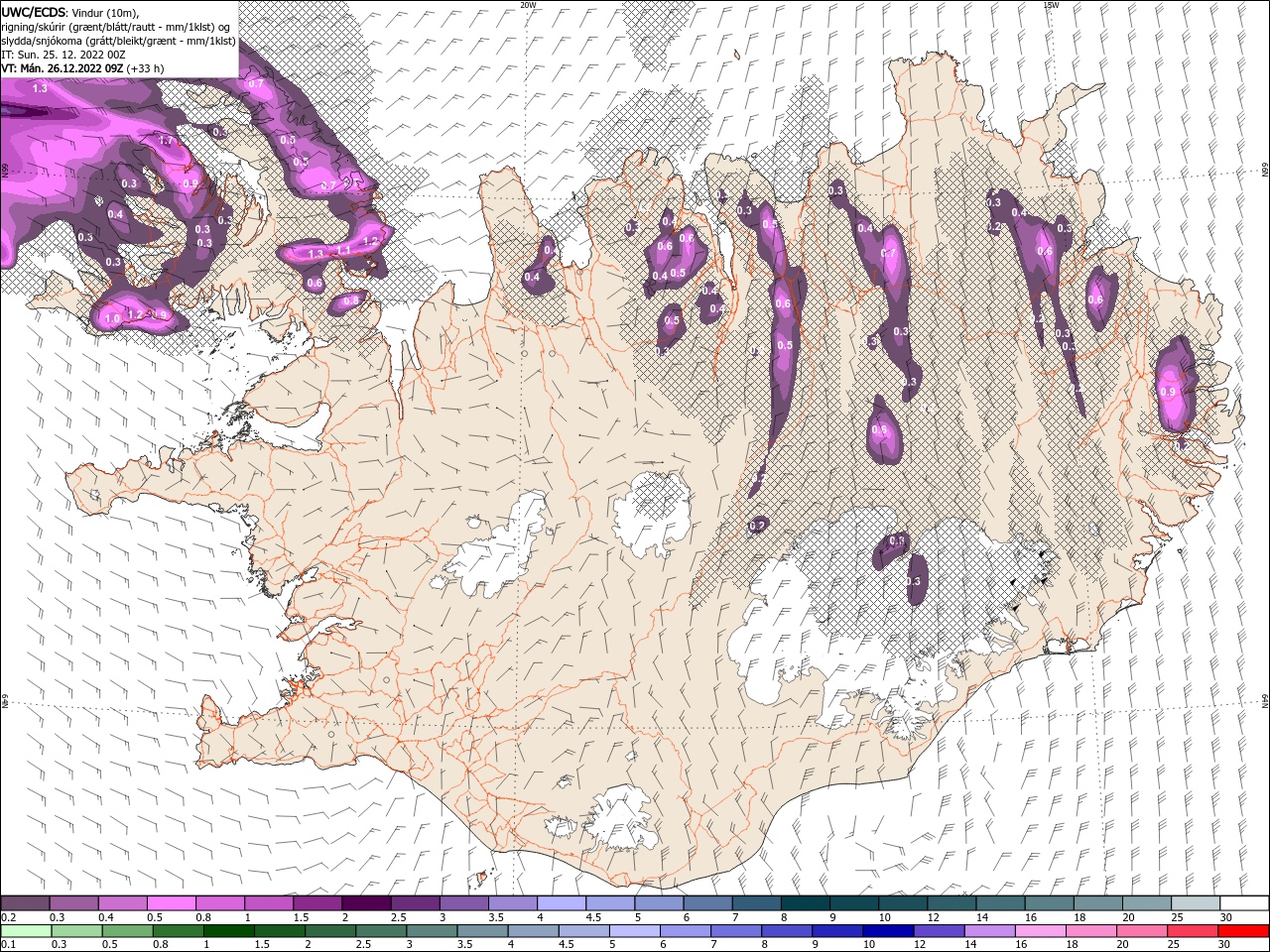Click the pale green rain swatch at 0.1
Image resolution: width=1270 pixels, height=952 pixels.
(x=25, y=931)
